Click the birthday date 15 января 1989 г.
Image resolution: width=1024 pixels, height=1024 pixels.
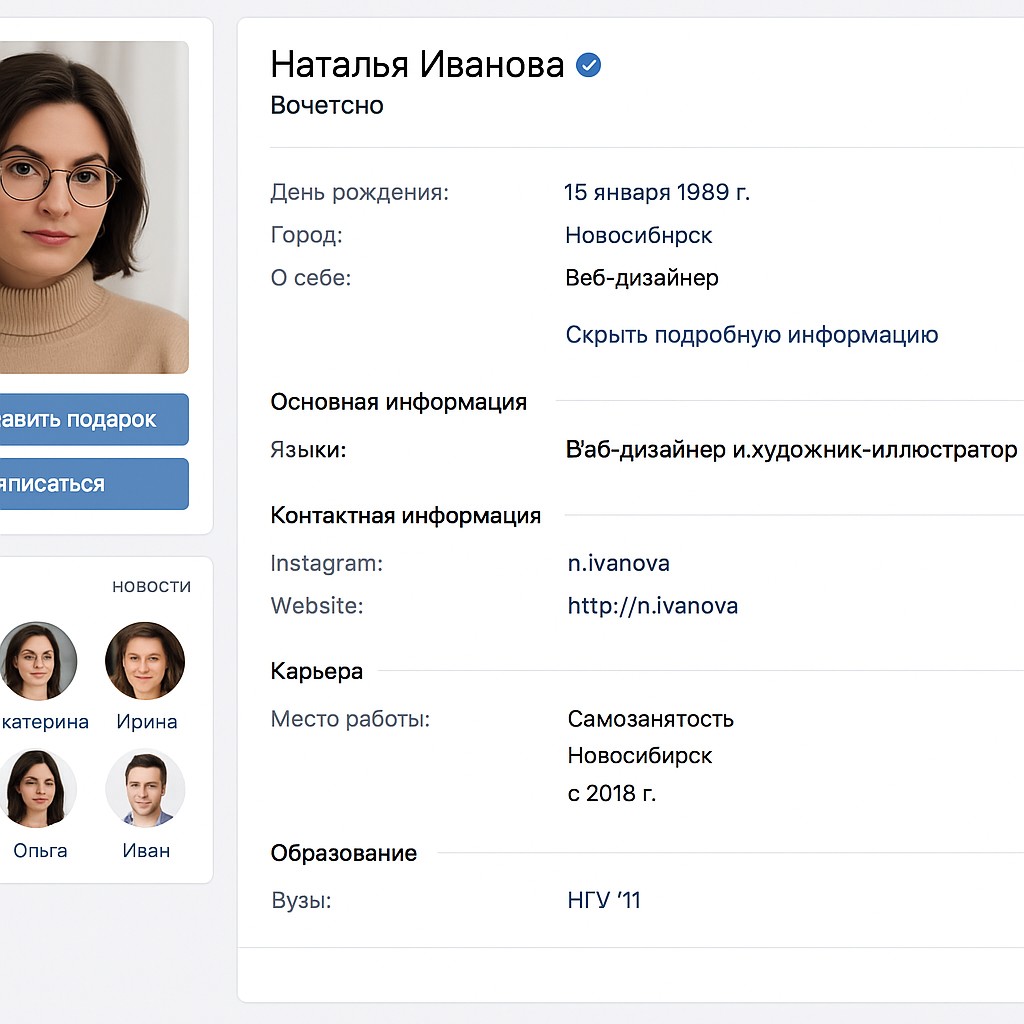656,192
